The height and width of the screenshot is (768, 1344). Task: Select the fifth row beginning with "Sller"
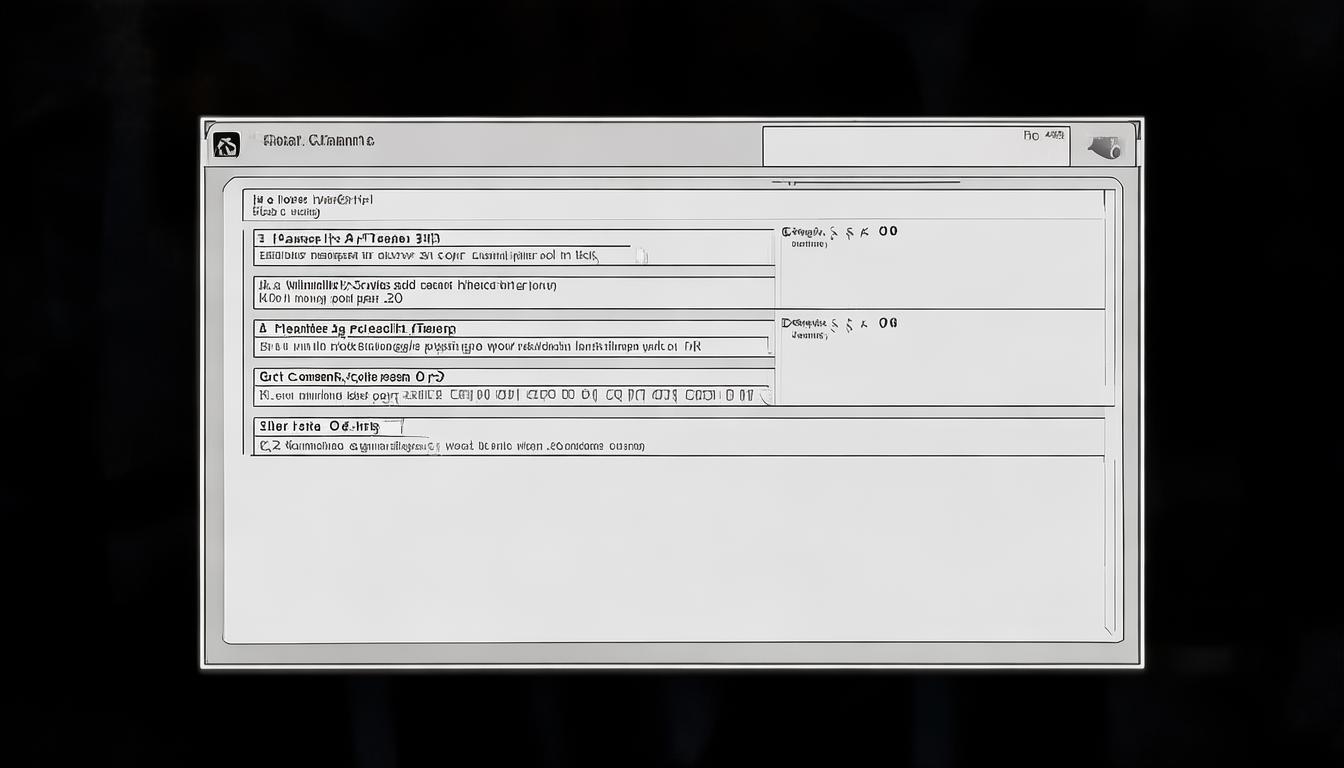(x=676, y=436)
